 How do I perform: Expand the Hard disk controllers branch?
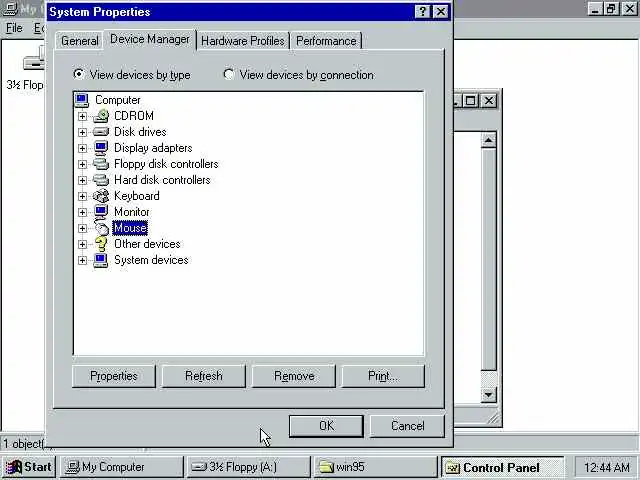82,180
